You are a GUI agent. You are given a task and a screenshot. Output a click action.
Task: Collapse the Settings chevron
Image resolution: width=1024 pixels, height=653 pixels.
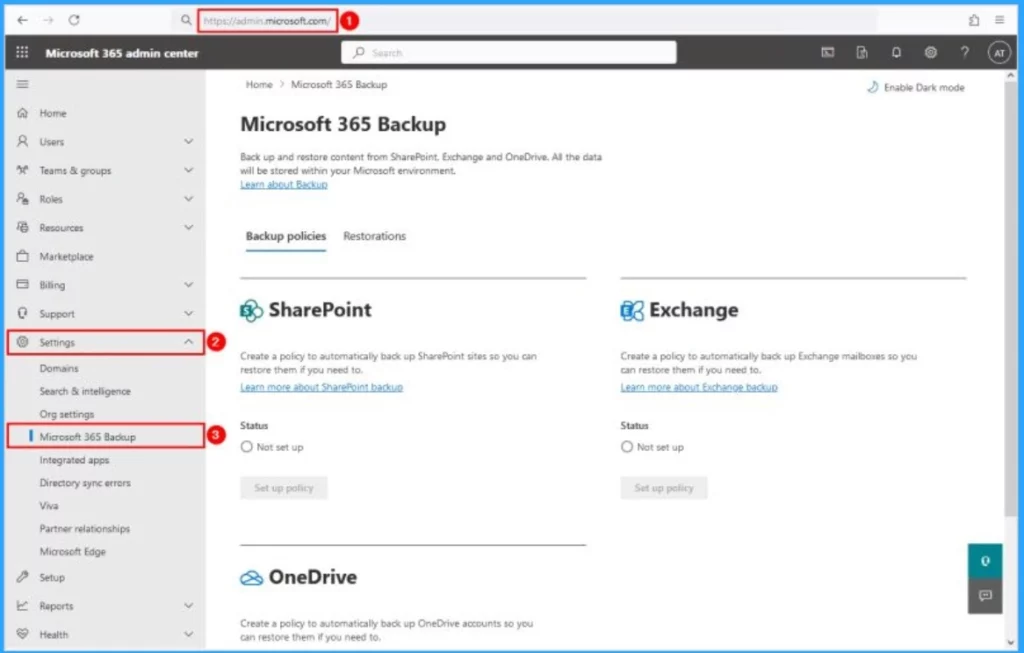point(188,342)
